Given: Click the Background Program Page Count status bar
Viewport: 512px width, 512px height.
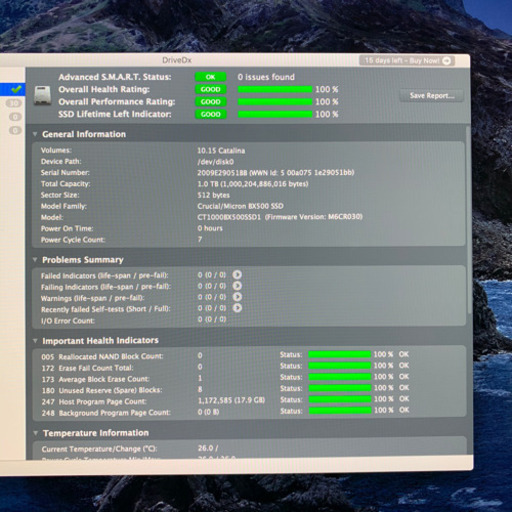Looking at the screenshot, I should [340, 410].
